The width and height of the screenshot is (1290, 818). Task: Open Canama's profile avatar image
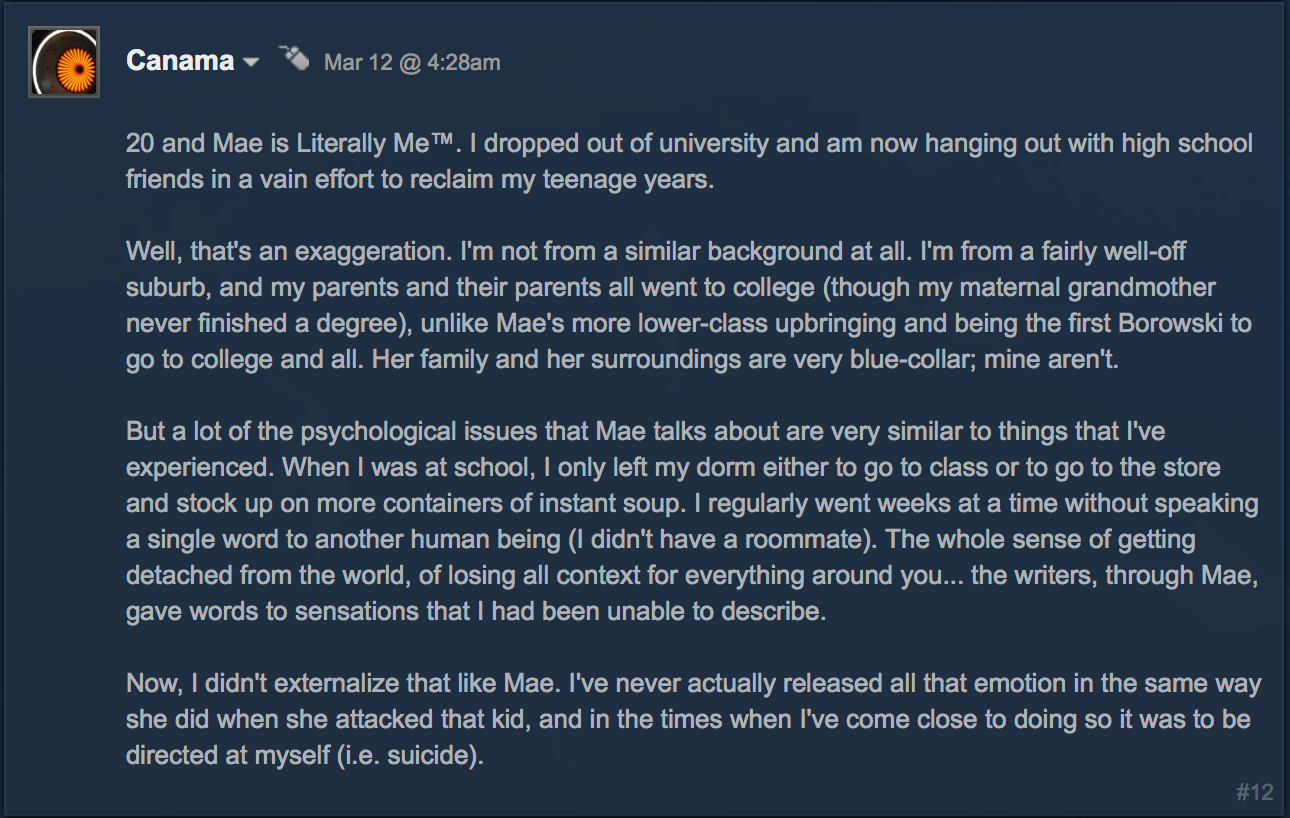65,62
